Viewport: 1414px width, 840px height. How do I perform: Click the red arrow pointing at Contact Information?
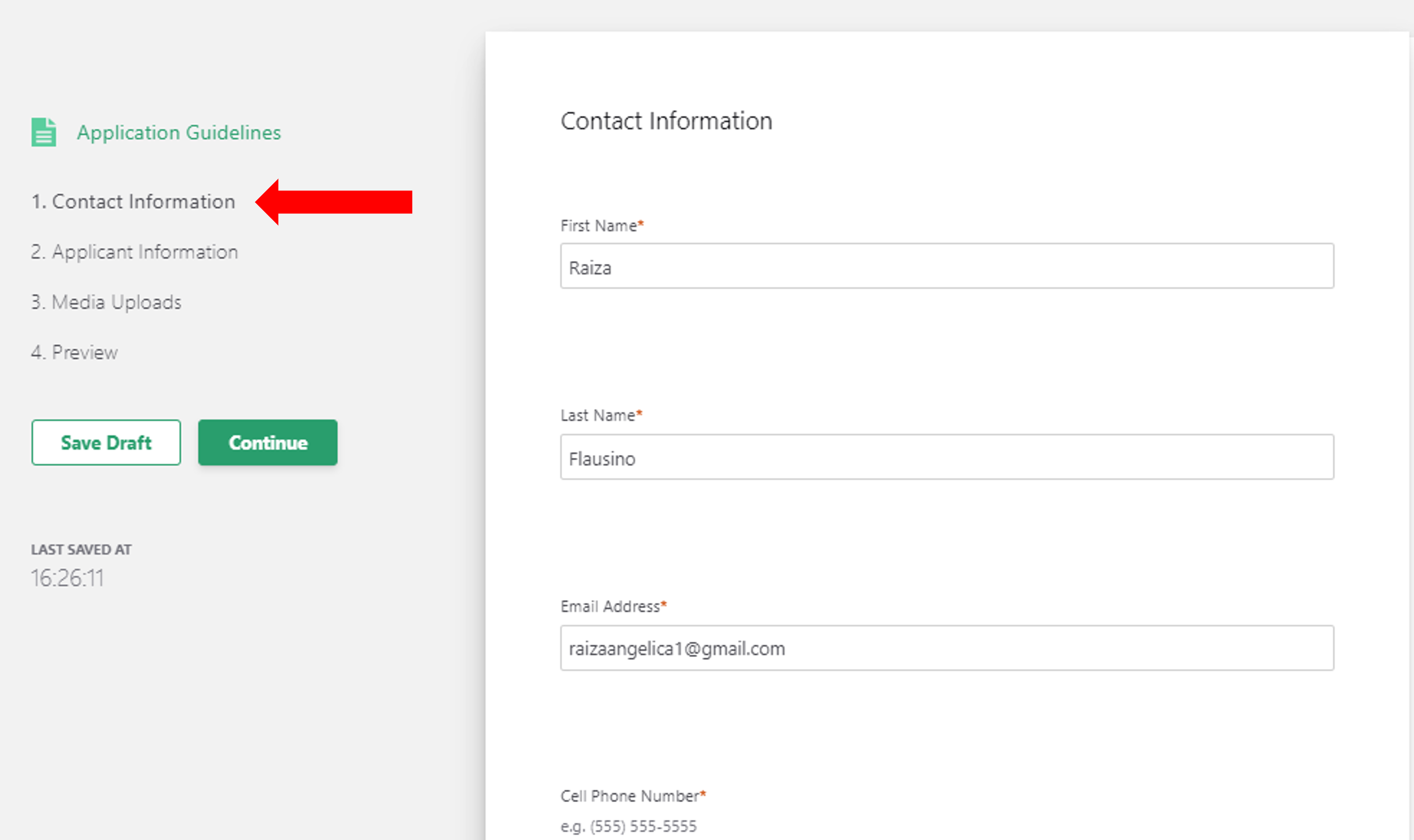pyautogui.click(x=334, y=202)
